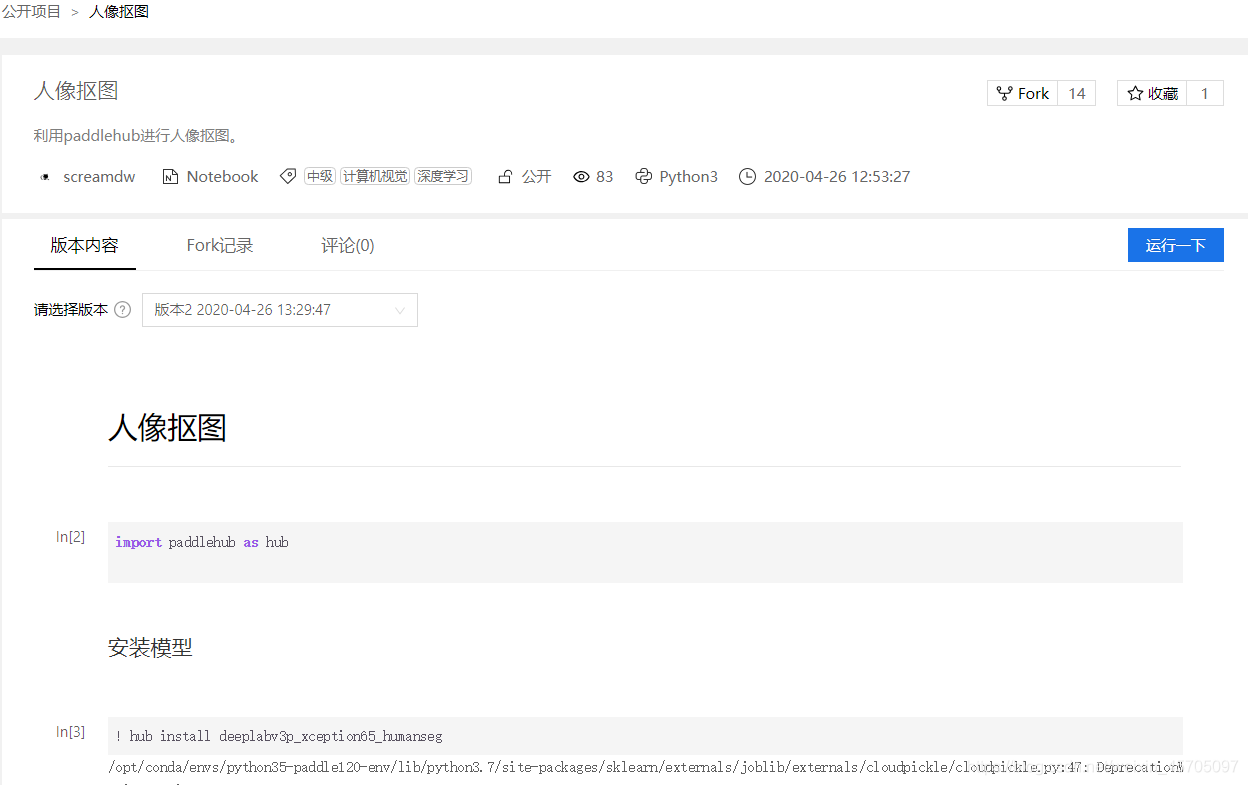
Task: Click the tag label icon
Action: coord(288,176)
